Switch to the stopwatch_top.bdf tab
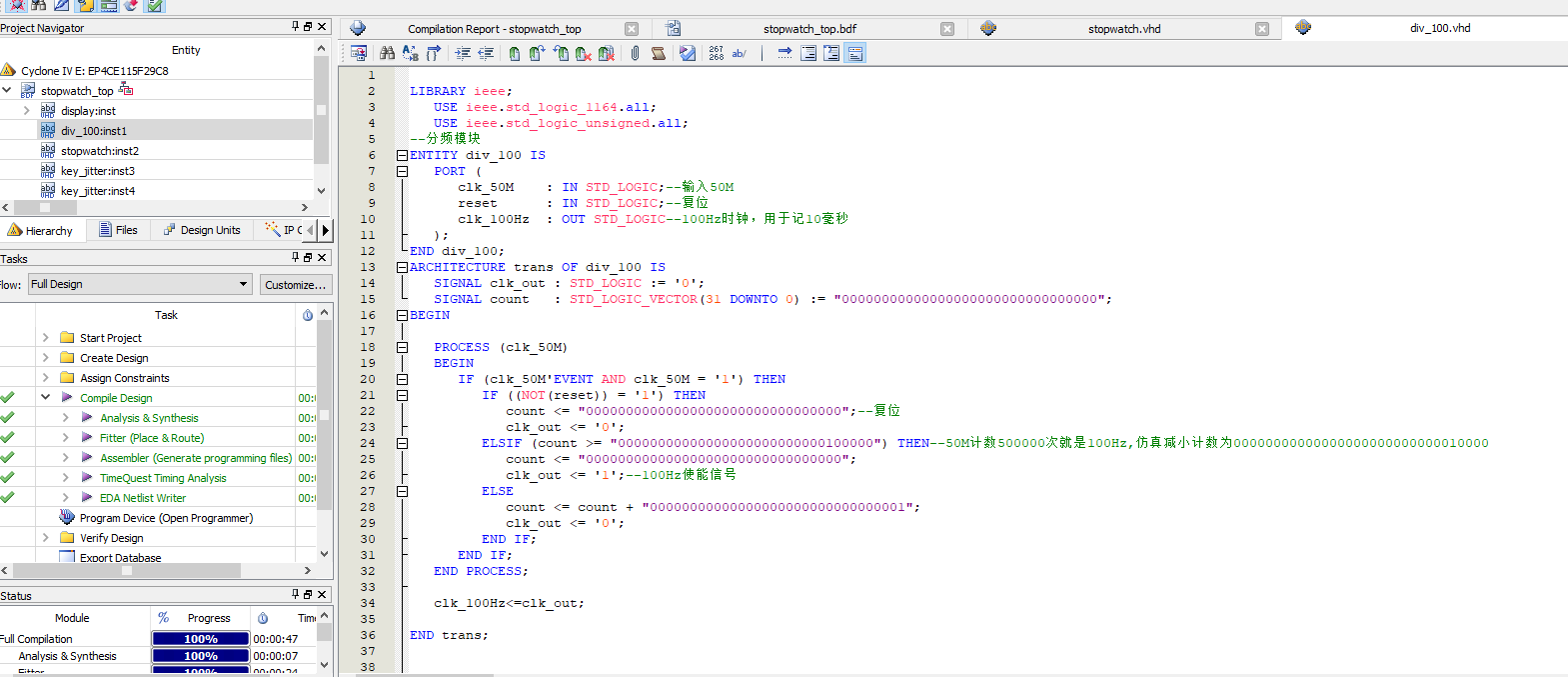Image resolution: width=1568 pixels, height=677 pixels. pyautogui.click(x=809, y=29)
